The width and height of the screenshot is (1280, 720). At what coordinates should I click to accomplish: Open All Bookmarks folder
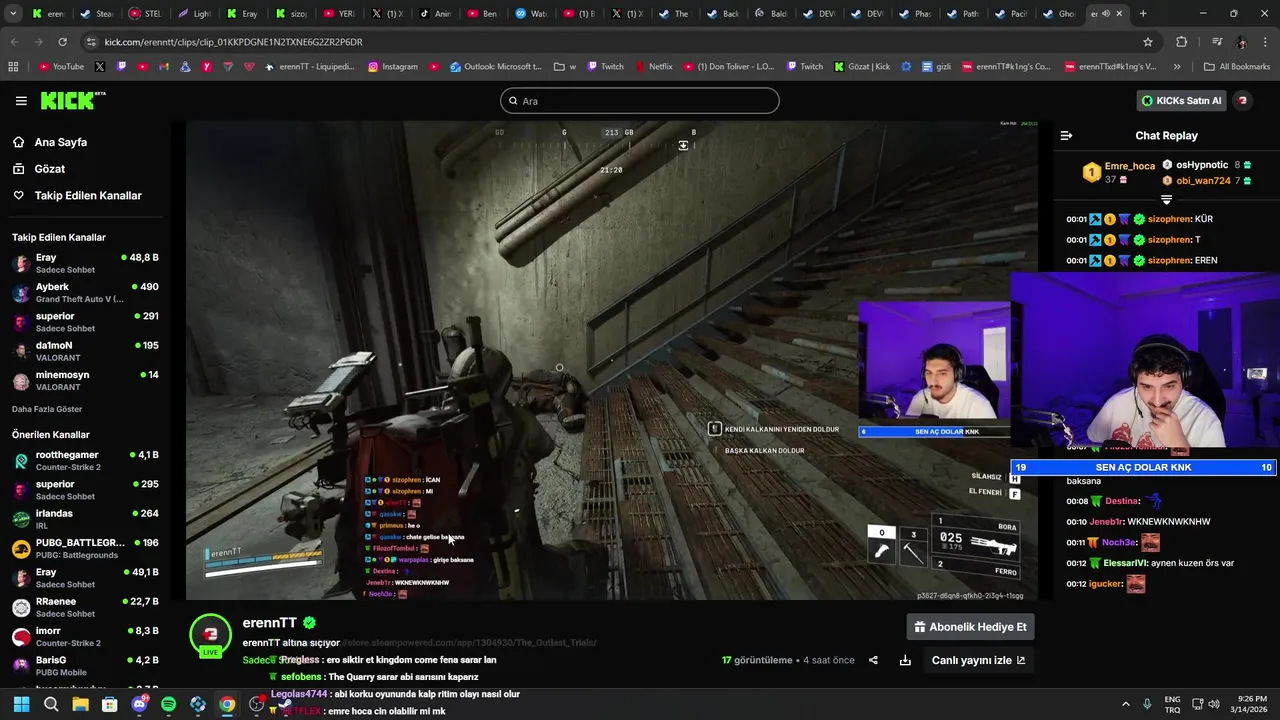[x=1237, y=67]
